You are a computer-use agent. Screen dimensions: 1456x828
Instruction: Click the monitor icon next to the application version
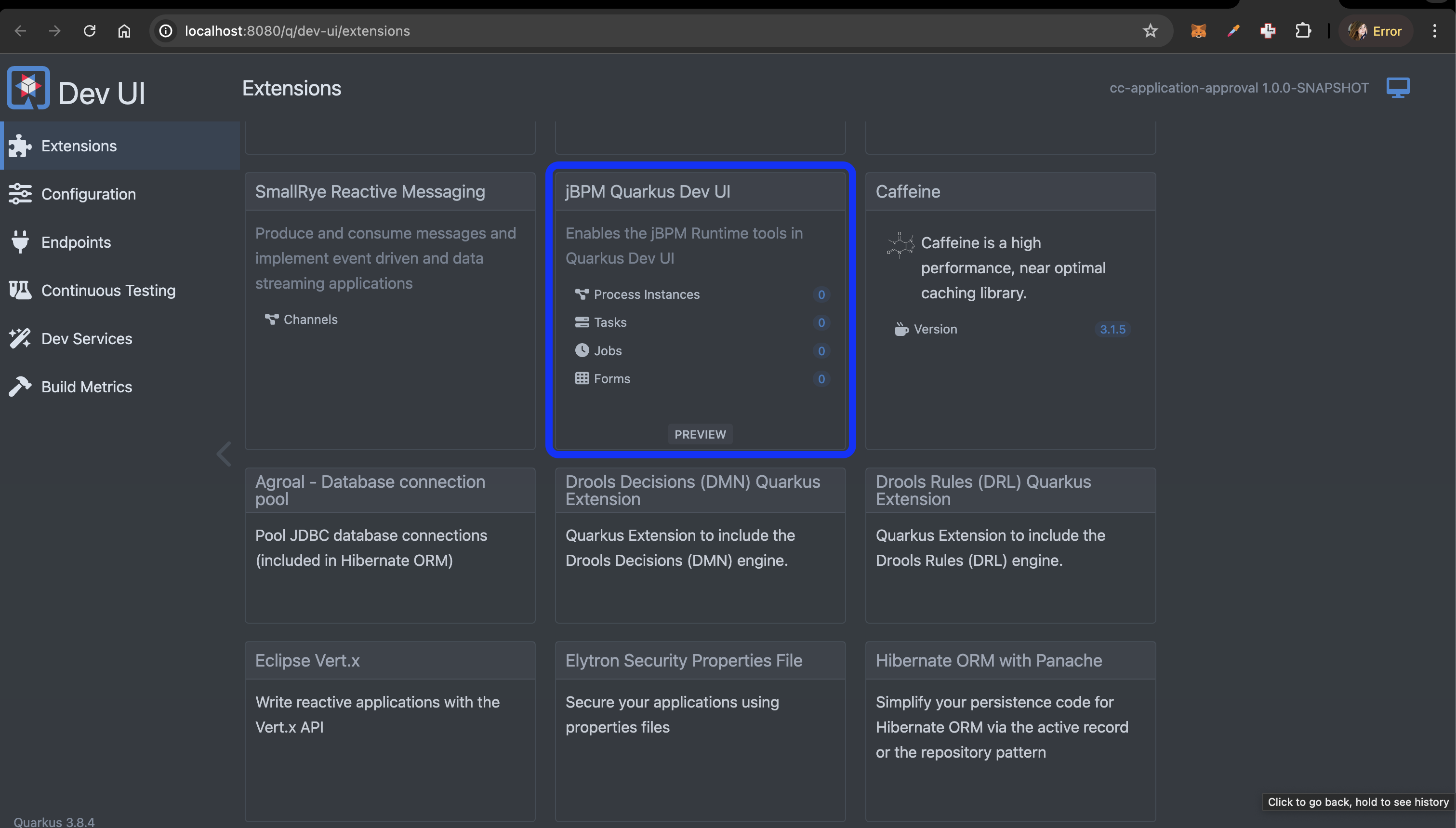[x=1398, y=88]
